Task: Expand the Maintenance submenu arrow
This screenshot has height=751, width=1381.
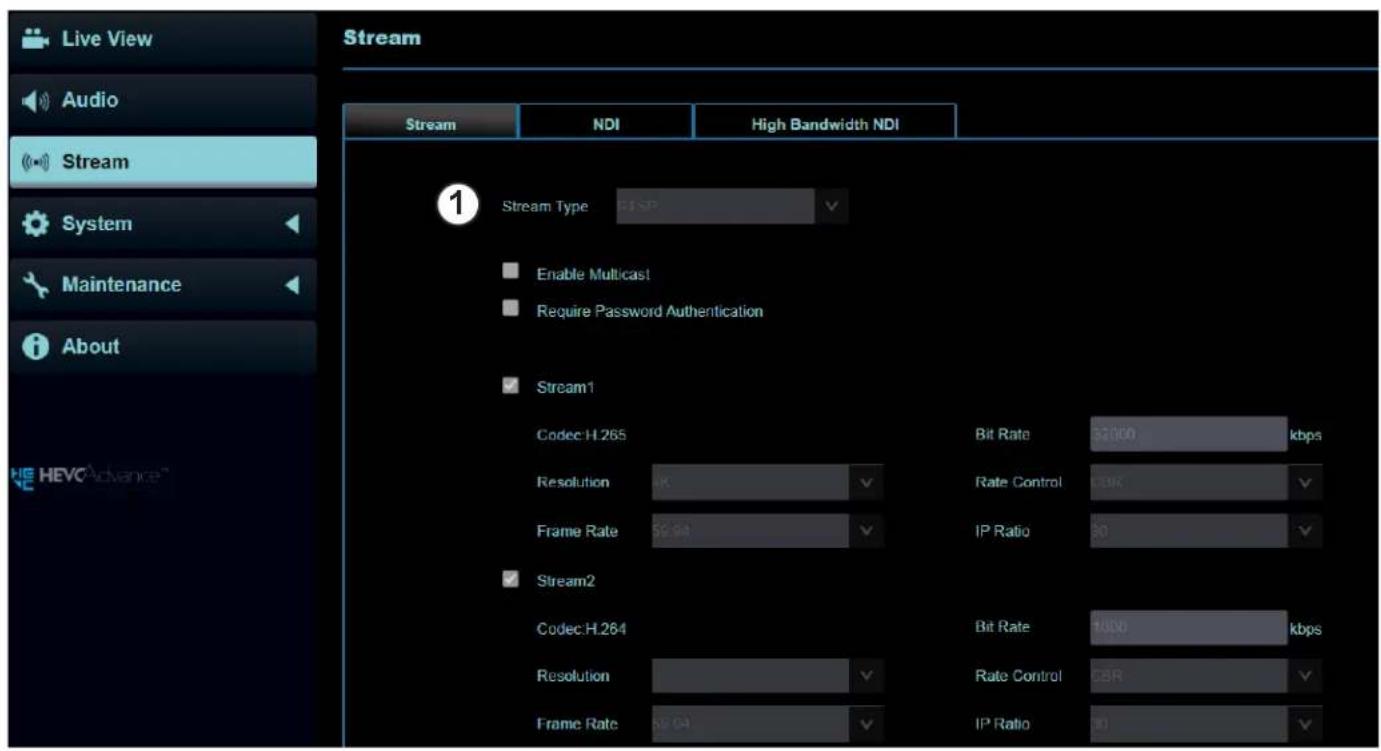Action: [x=292, y=285]
